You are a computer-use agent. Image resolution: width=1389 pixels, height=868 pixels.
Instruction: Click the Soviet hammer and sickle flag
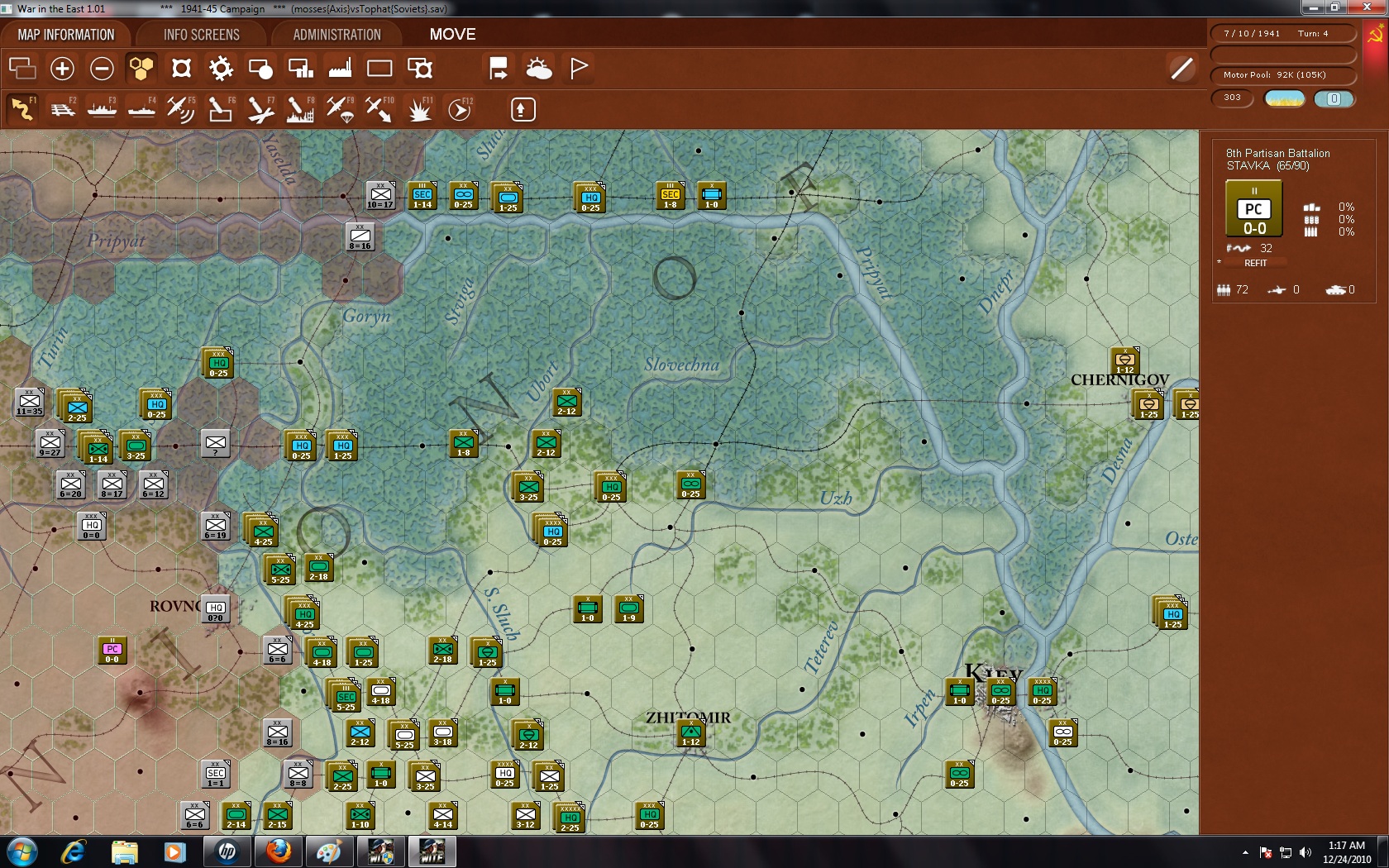coord(1376,35)
